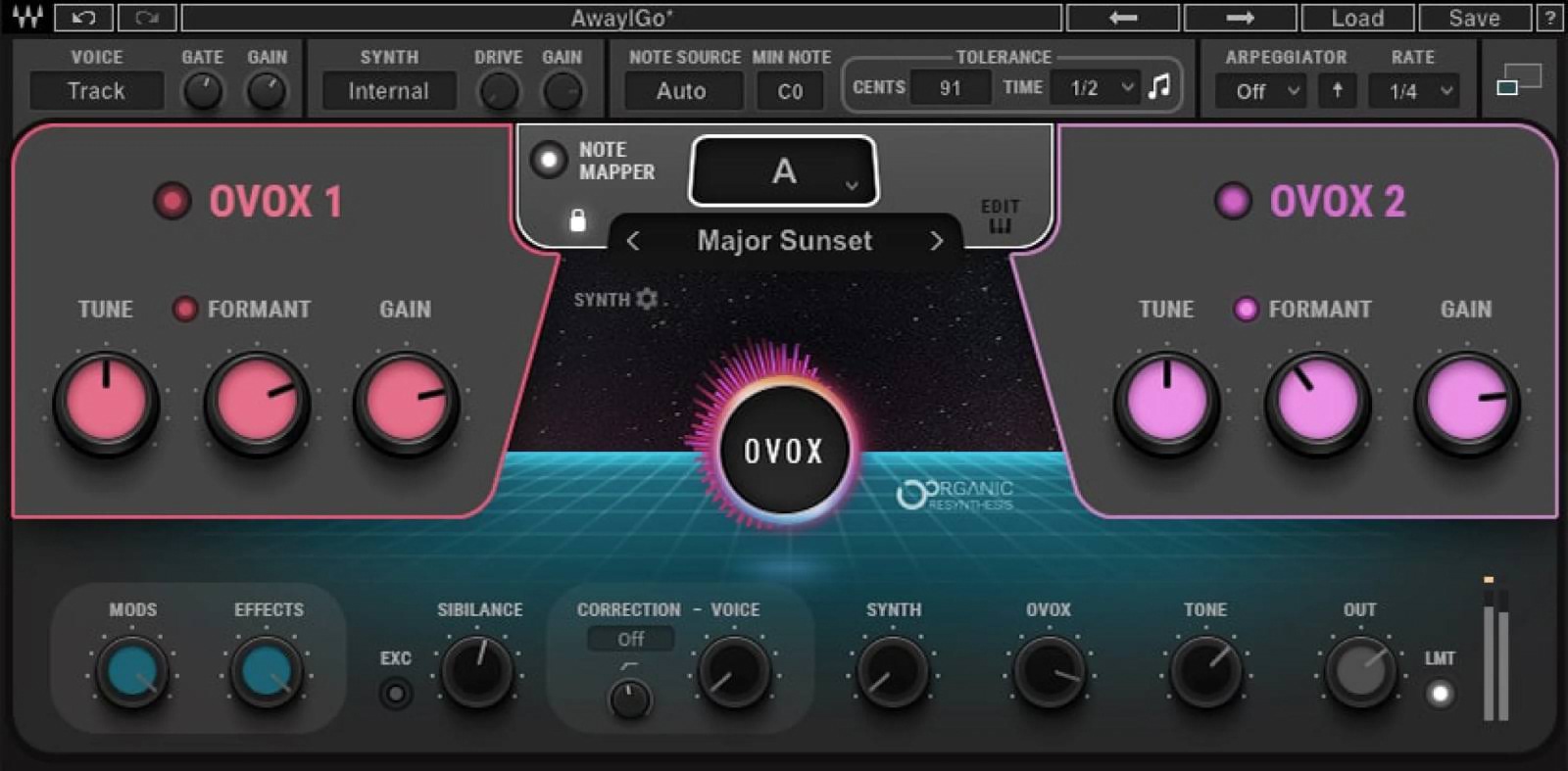Click the Voice Gain knob
Image resolution: width=1568 pixels, height=771 pixels.
[267, 92]
